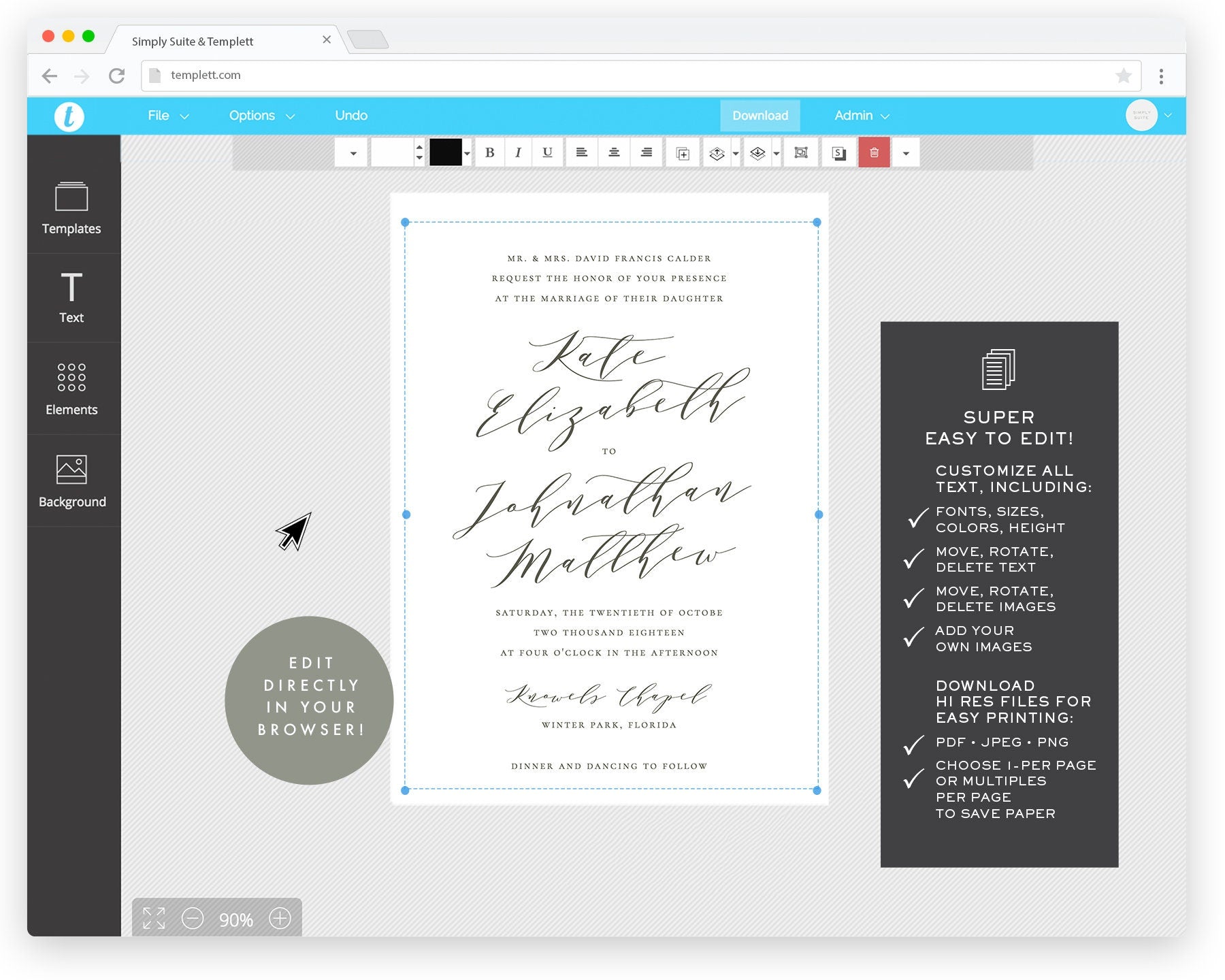Select the 'Knowels Chapel' script text
This screenshot has width=1225, height=980.
tap(608, 696)
